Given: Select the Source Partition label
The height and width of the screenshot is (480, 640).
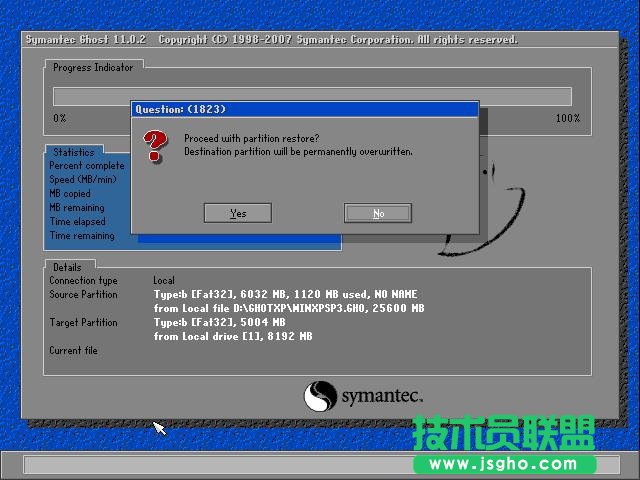Looking at the screenshot, I should [x=83, y=295].
